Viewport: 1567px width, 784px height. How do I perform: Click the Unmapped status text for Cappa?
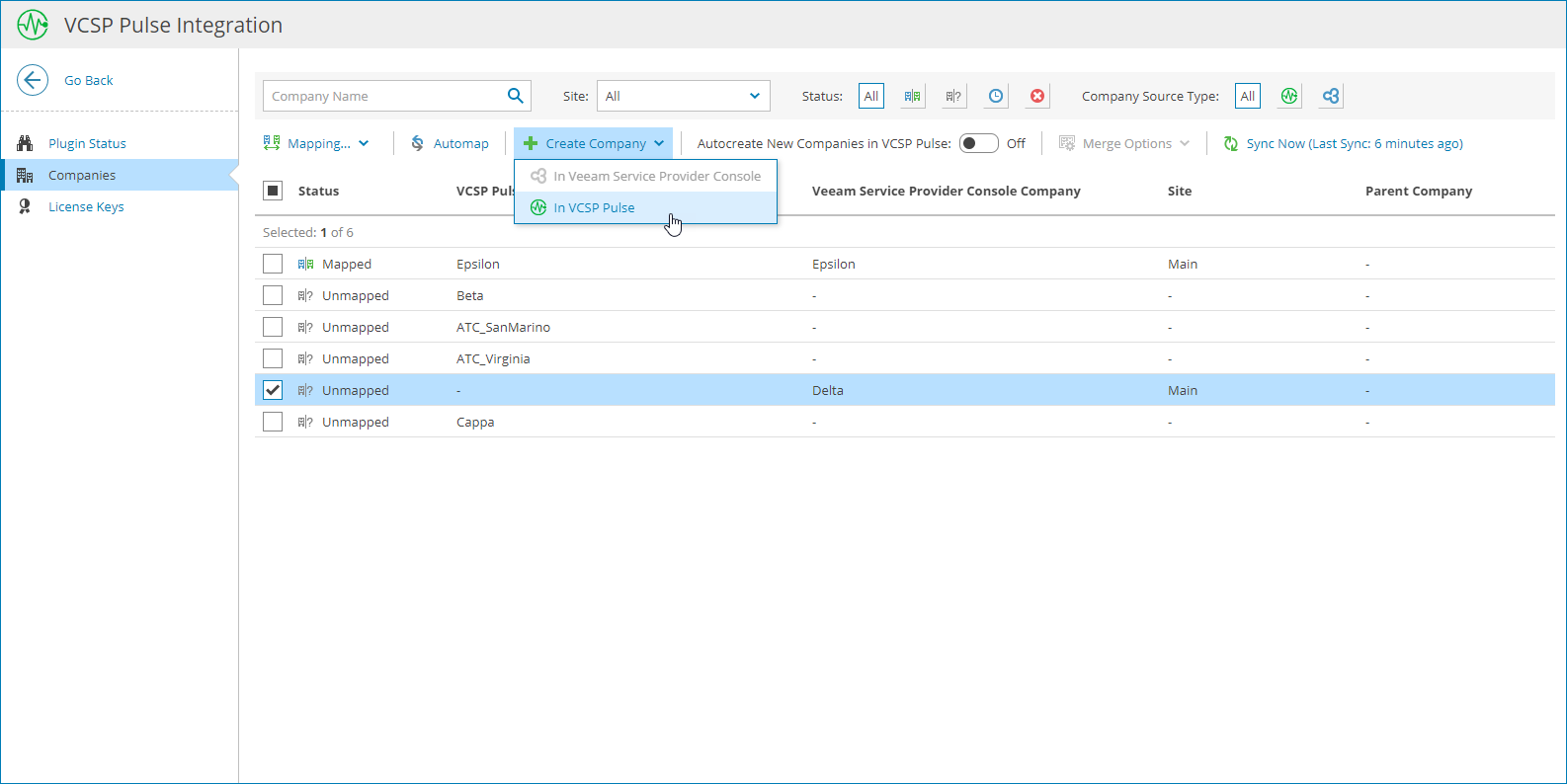pyautogui.click(x=356, y=422)
